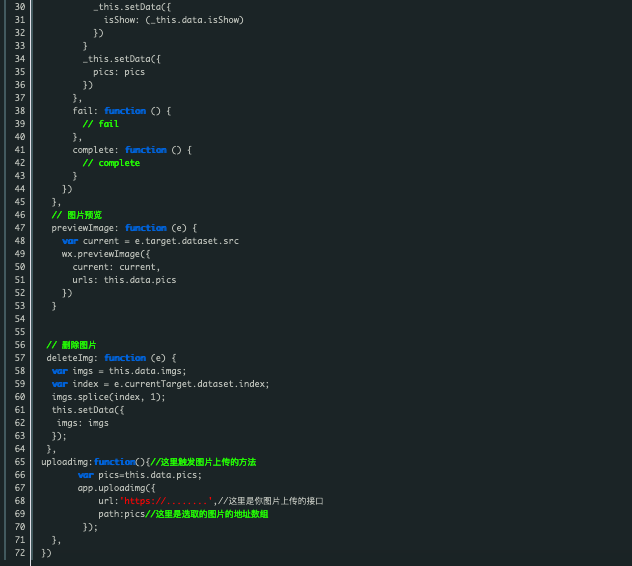Click 'isShow: (_this.data.isShow)' text
The image size is (632, 566).
(x=174, y=20)
